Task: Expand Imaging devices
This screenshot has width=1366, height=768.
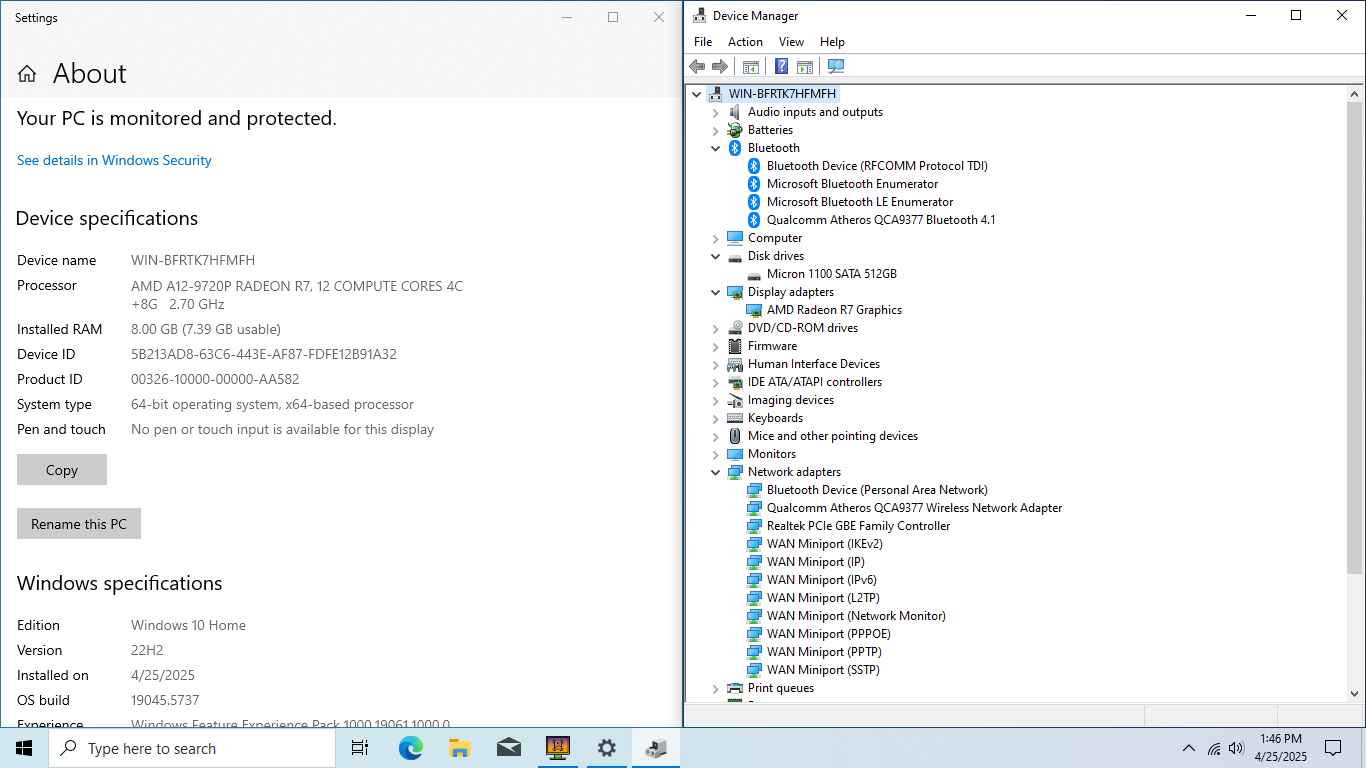Action: click(x=715, y=400)
